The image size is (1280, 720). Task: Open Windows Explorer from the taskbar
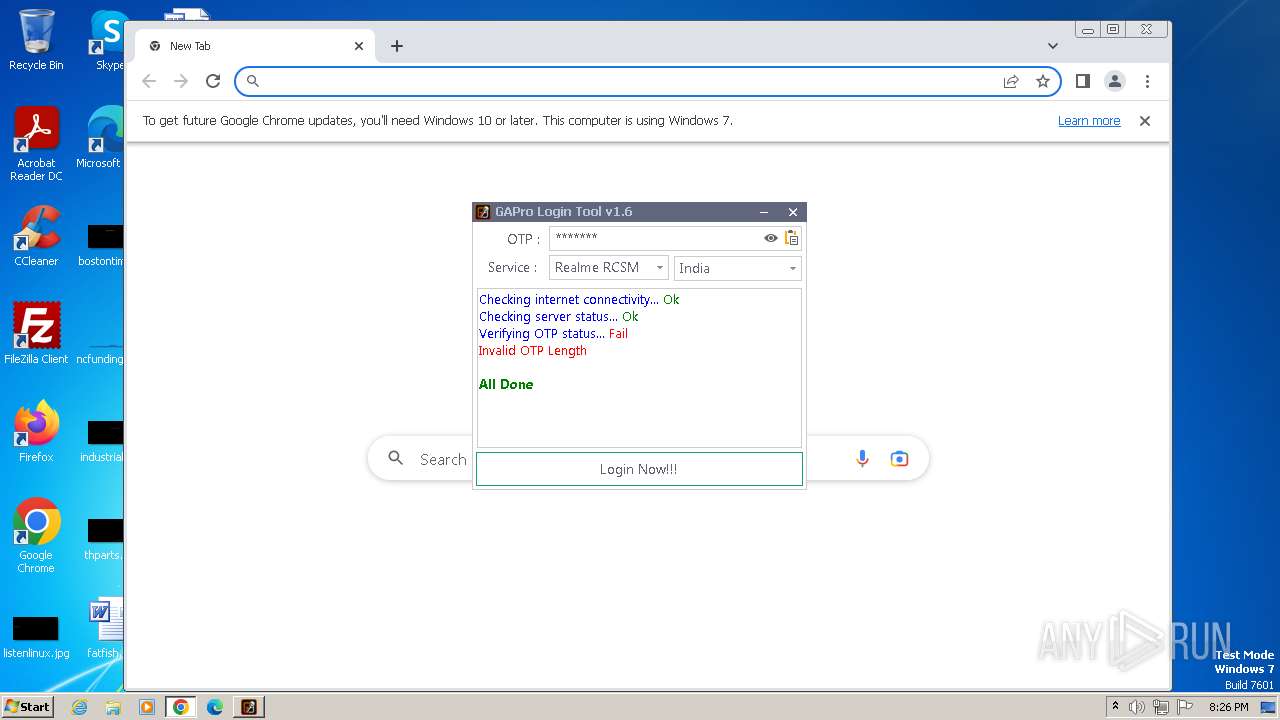pos(113,707)
